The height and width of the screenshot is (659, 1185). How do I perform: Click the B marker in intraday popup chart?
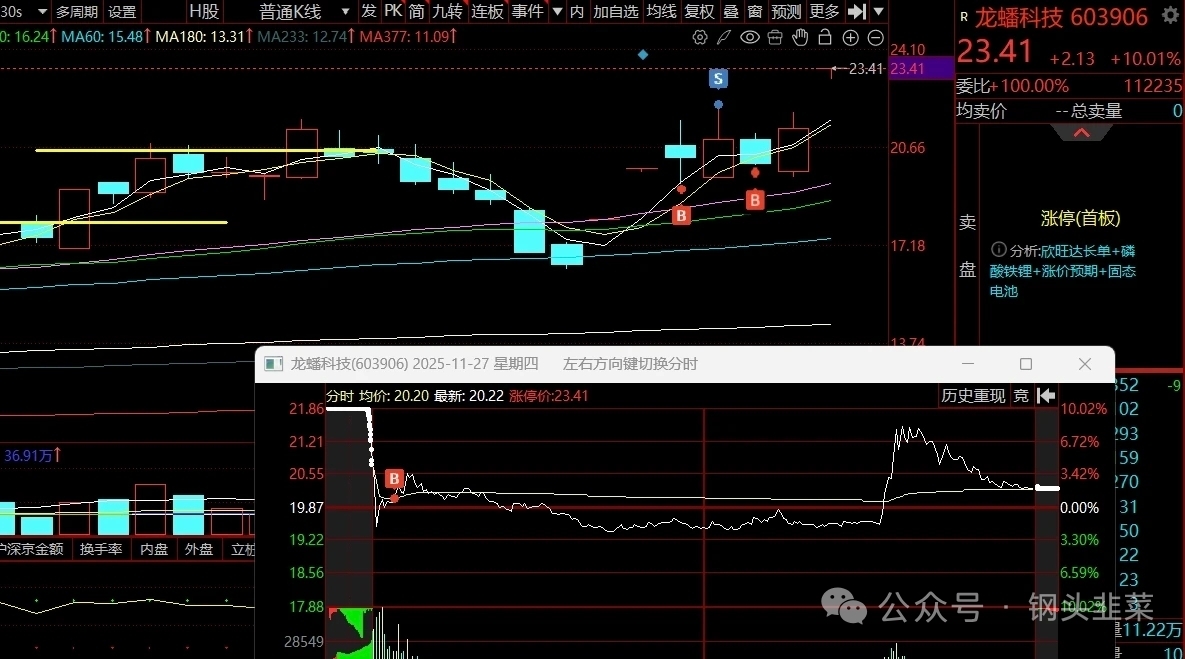(394, 478)
